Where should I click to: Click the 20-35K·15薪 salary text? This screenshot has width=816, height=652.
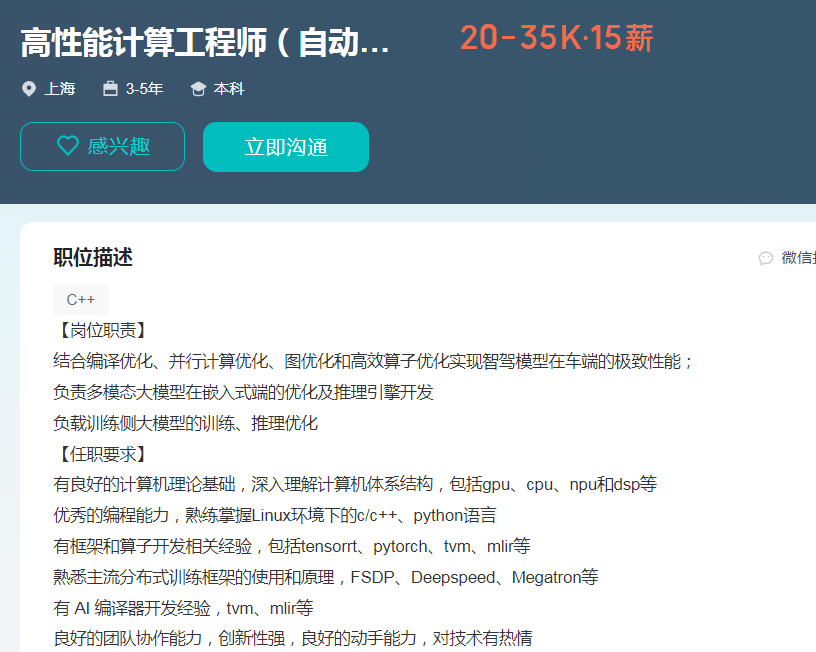pyautogui.click(x=556, y=38)
